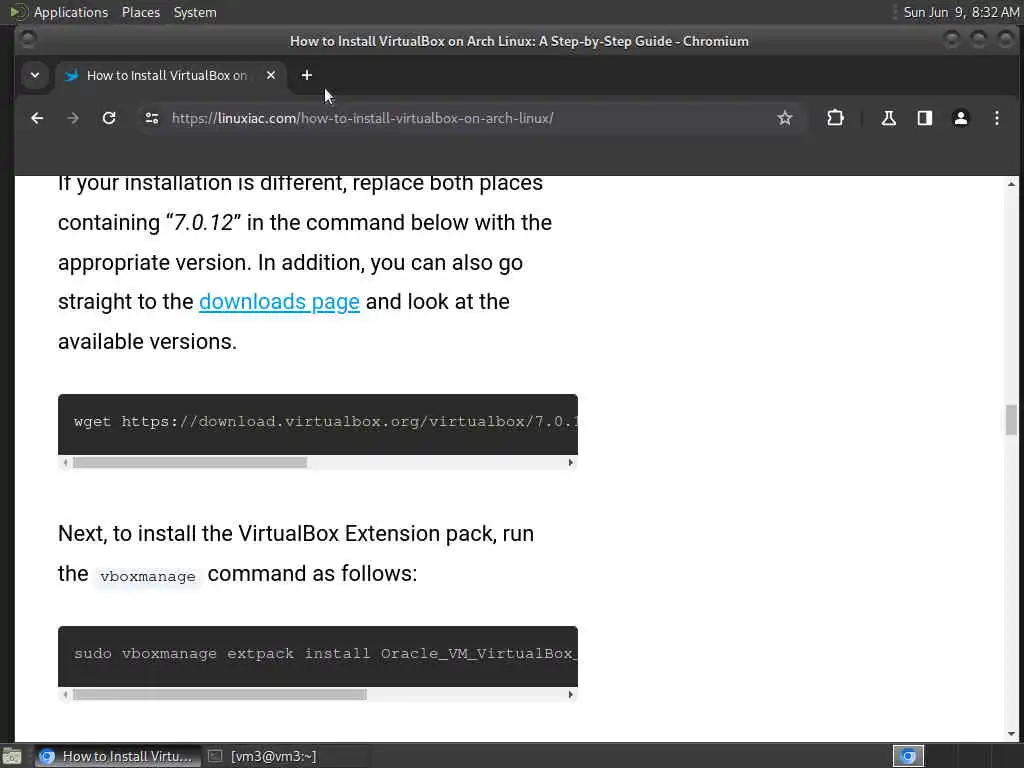Click the sudo vboxmanage extpack command text
1024x768 pixels.
[x=325, y=654]
